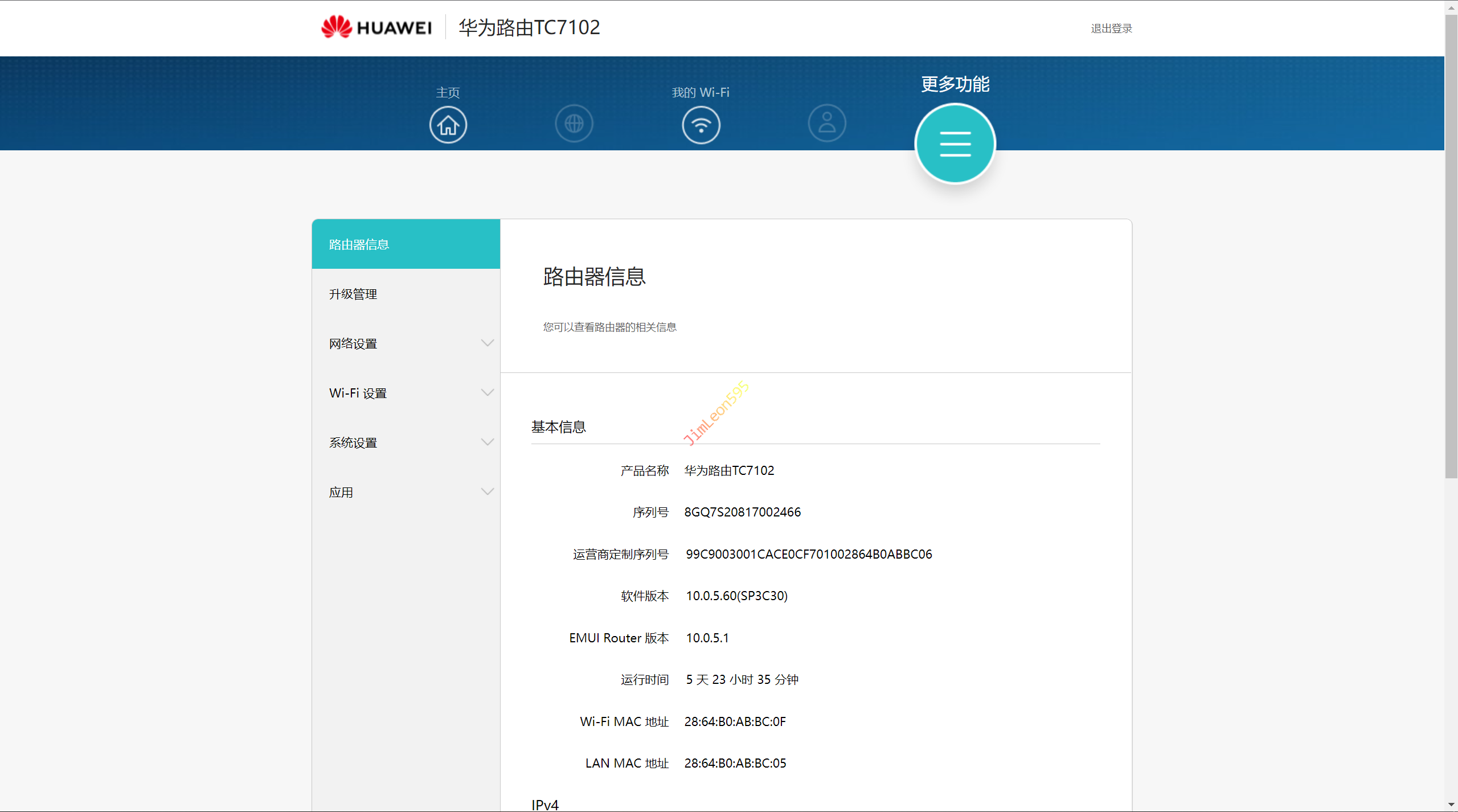Expand the 网络设置 chevron
The width and height of the screenshot is (1458, 812).
pos(487,343)
